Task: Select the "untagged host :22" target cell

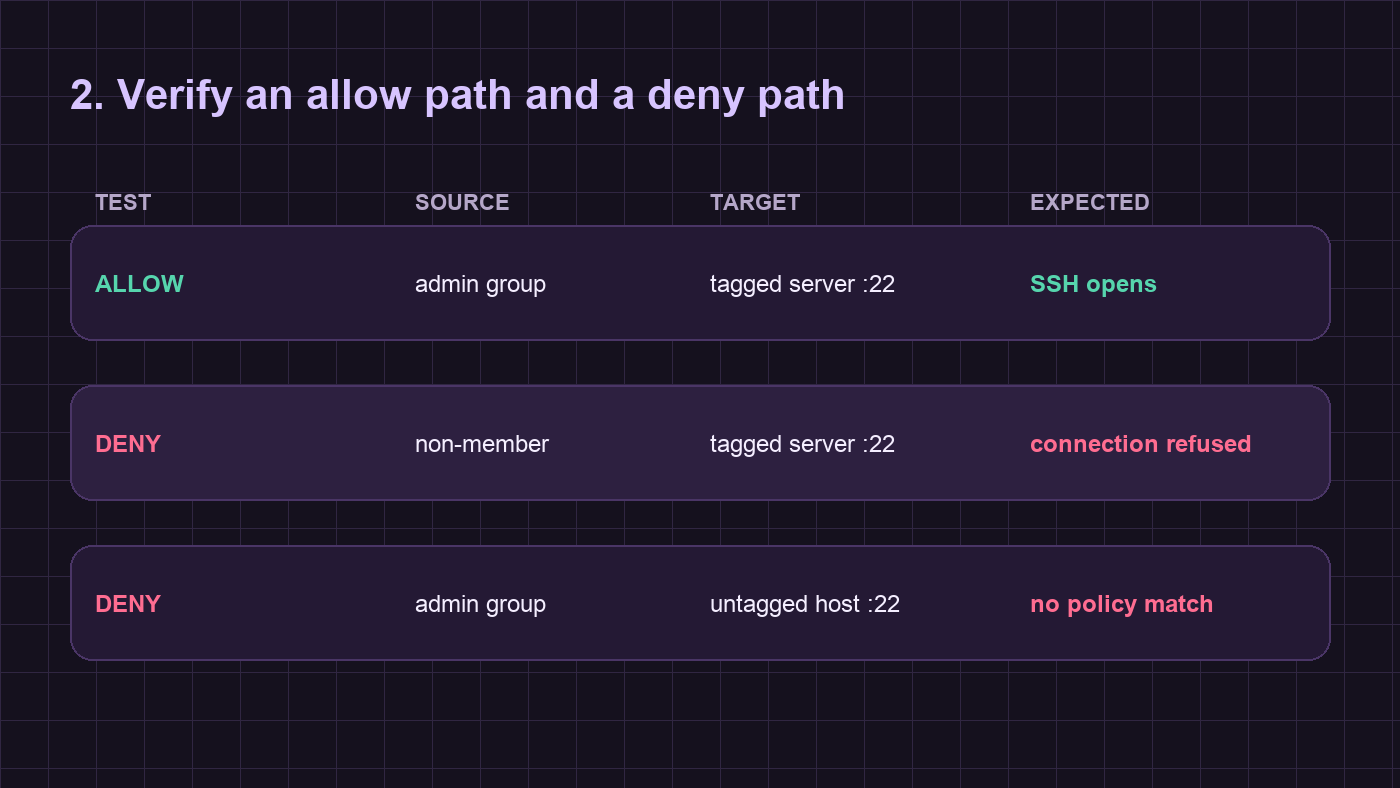Action: (x=805, y=605)
